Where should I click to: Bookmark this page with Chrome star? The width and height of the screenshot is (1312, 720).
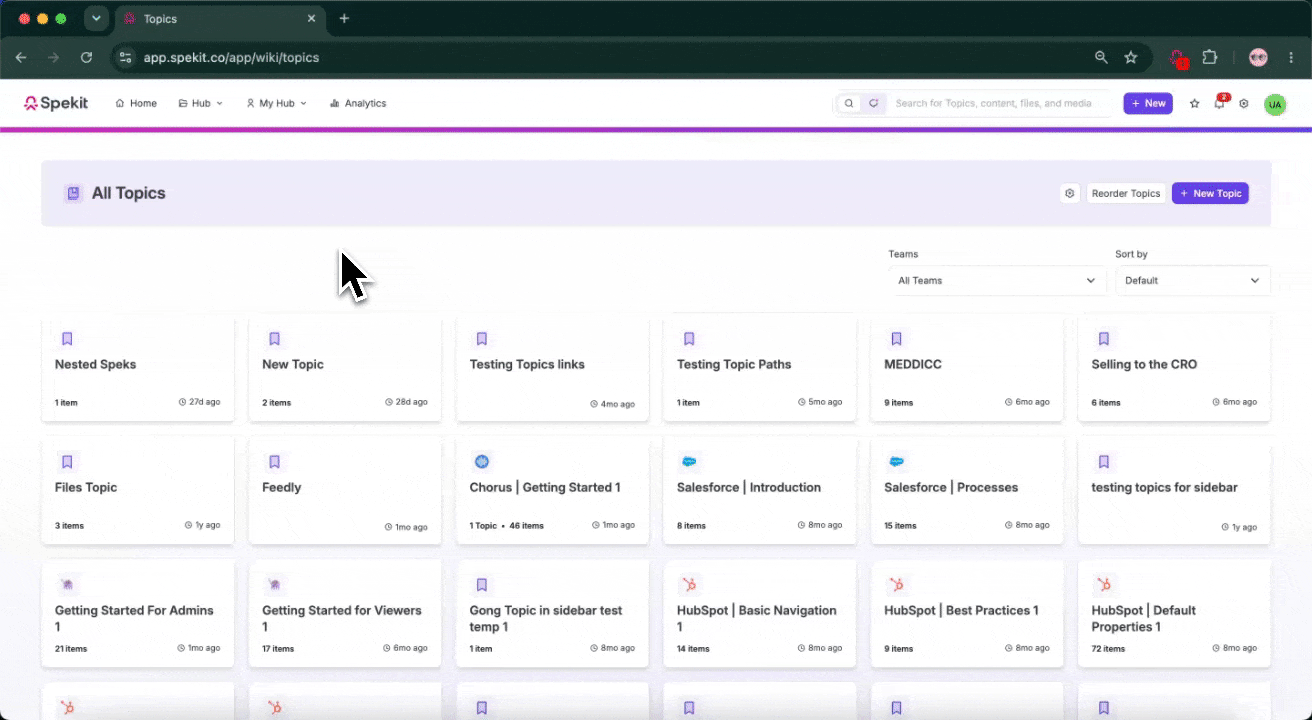1131,58
